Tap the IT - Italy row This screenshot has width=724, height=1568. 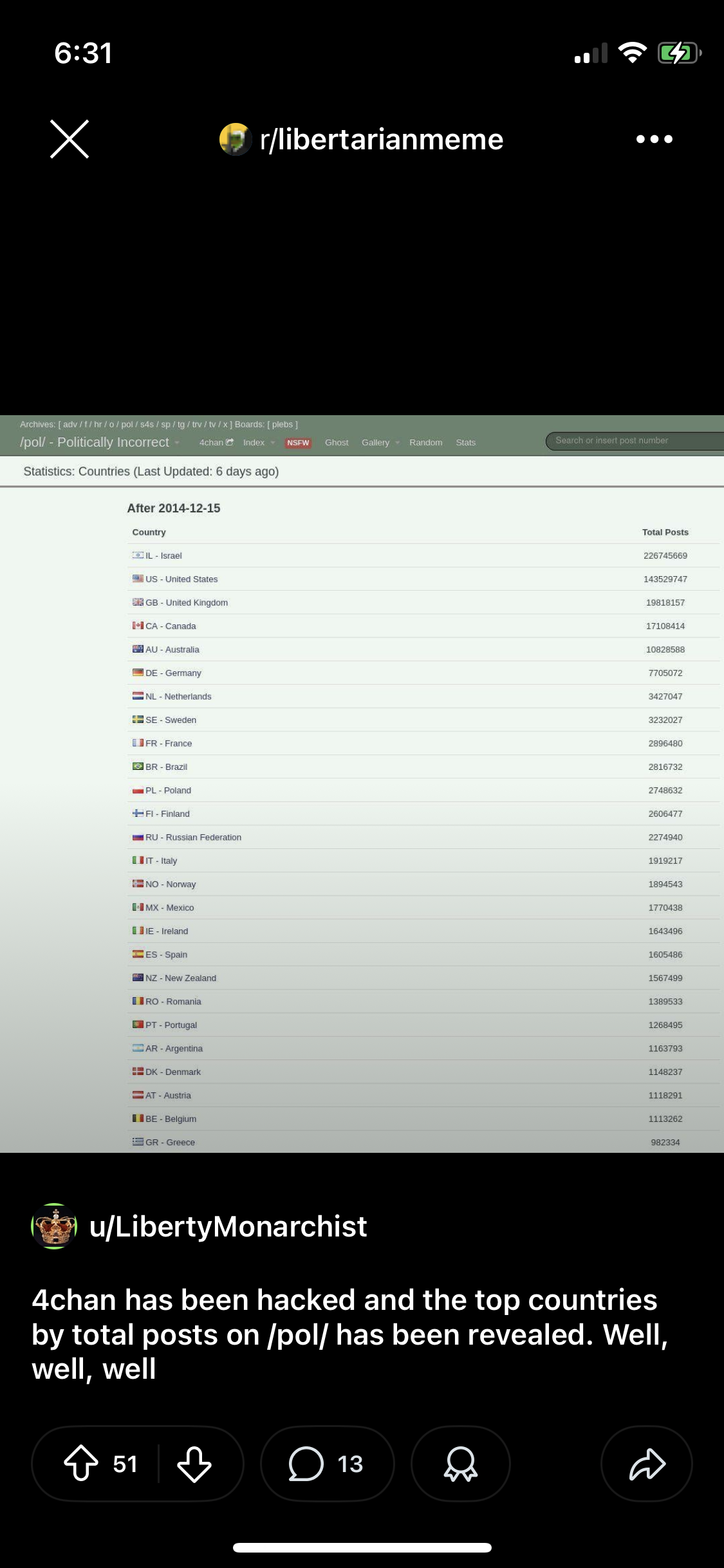[x=423, y=861]
